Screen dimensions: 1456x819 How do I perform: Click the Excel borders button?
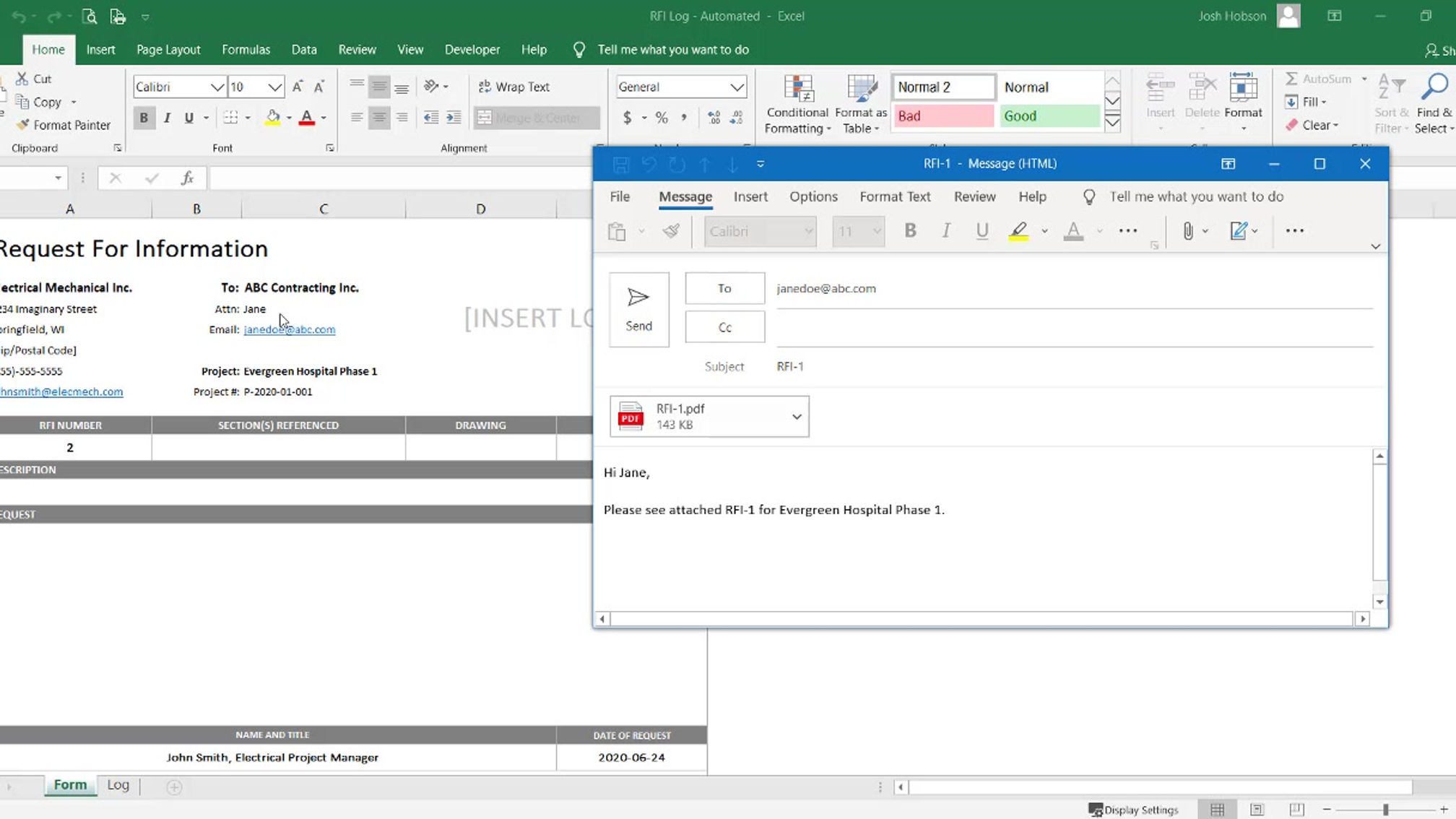click(x=230, y=118)
